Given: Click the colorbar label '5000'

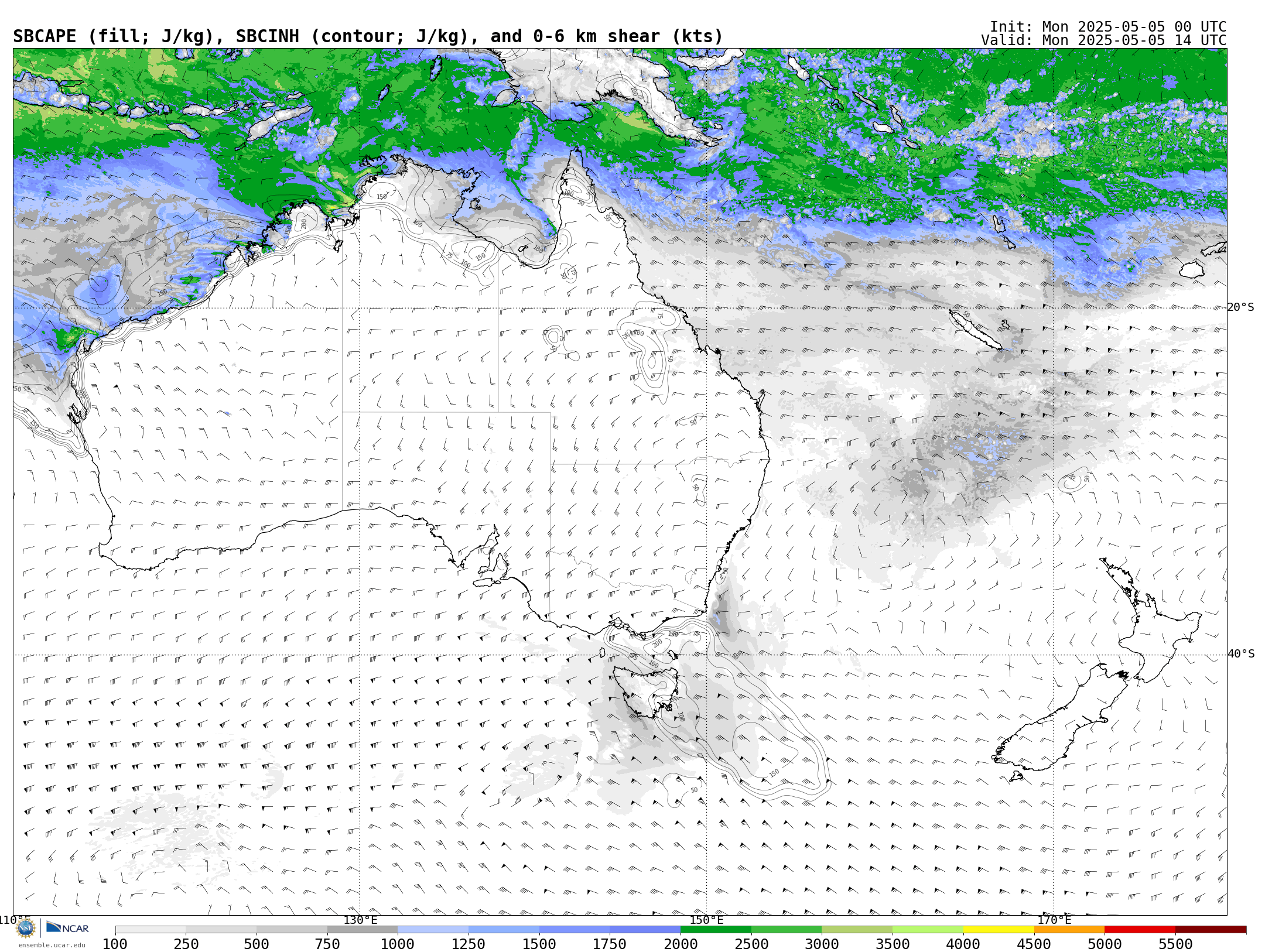Looking at the screenshot, I should tap(1105, 944).
